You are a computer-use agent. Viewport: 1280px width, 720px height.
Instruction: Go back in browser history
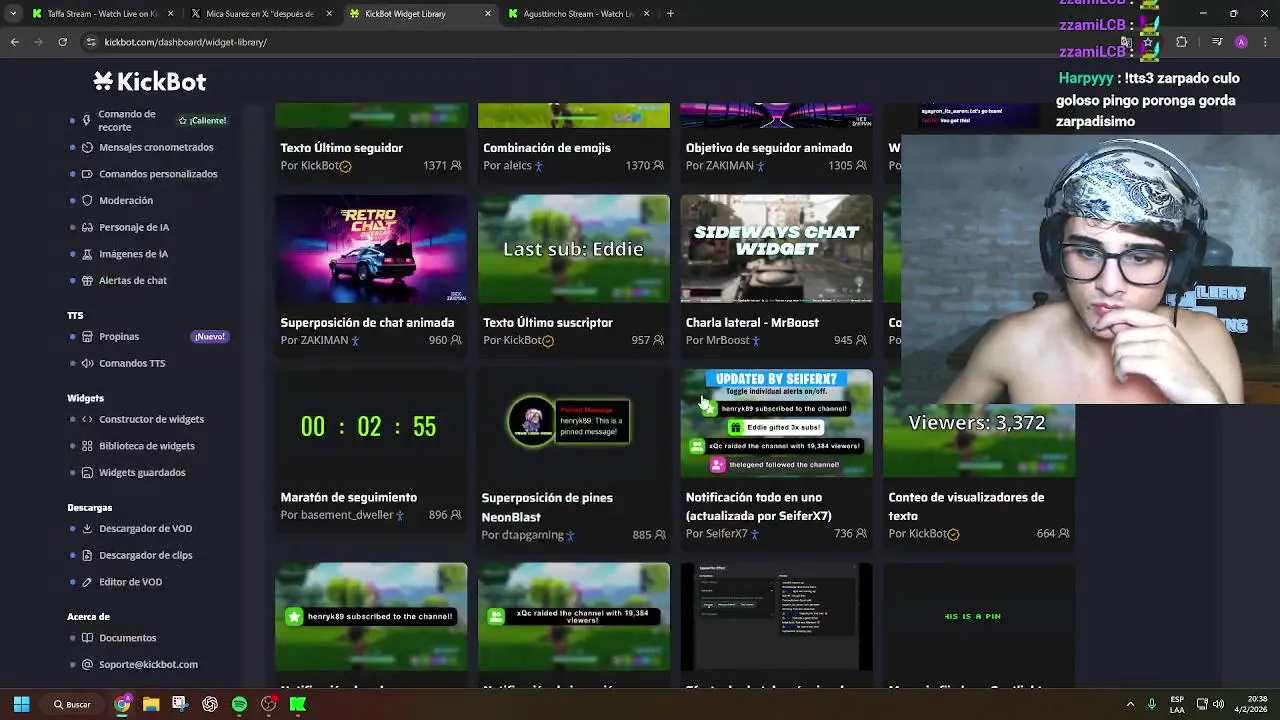tap(14, 42)
